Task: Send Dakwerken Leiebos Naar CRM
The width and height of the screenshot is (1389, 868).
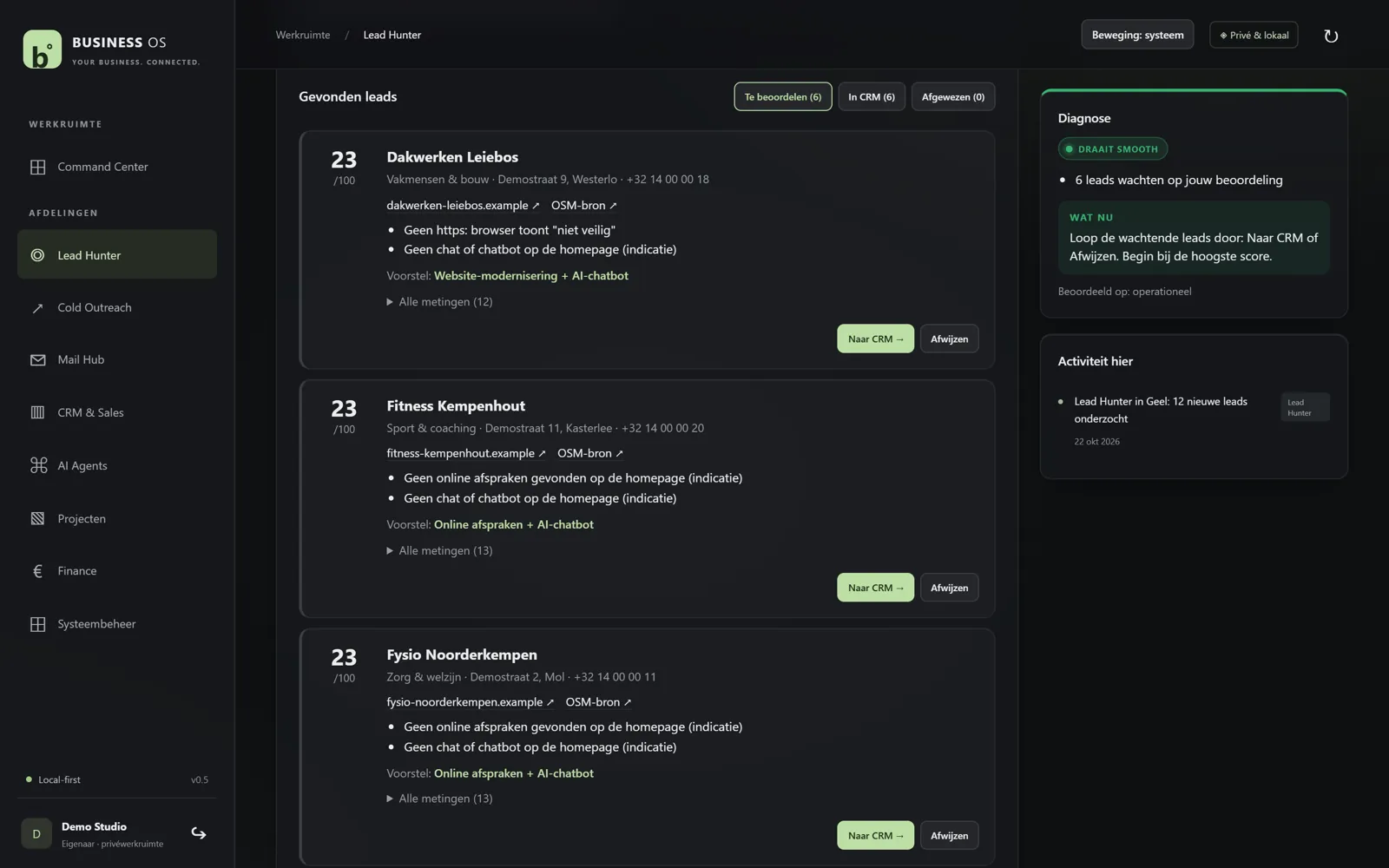Action: coord(875,339)
